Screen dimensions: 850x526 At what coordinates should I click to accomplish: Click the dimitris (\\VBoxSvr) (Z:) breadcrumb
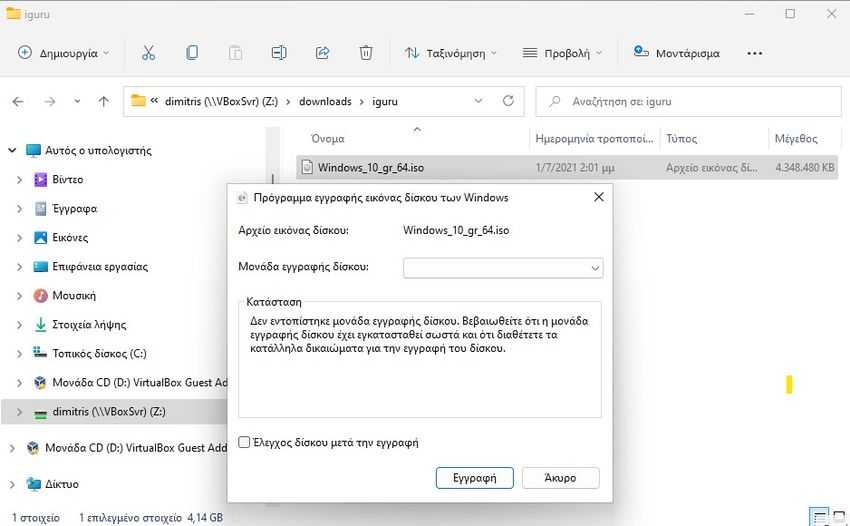coord(221,101)
